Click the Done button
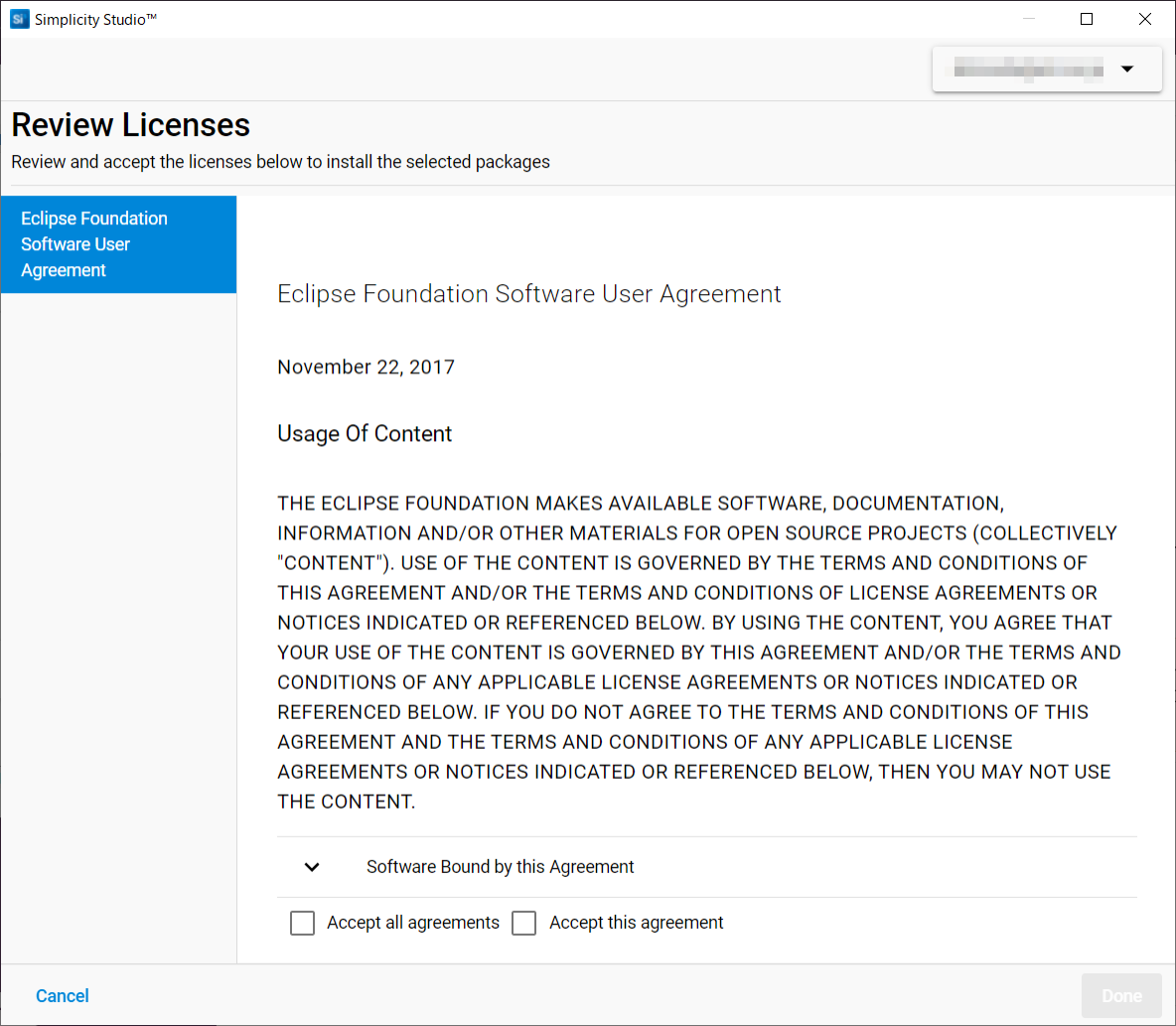The image size is (1176, 1026). tap(1121, 995)
